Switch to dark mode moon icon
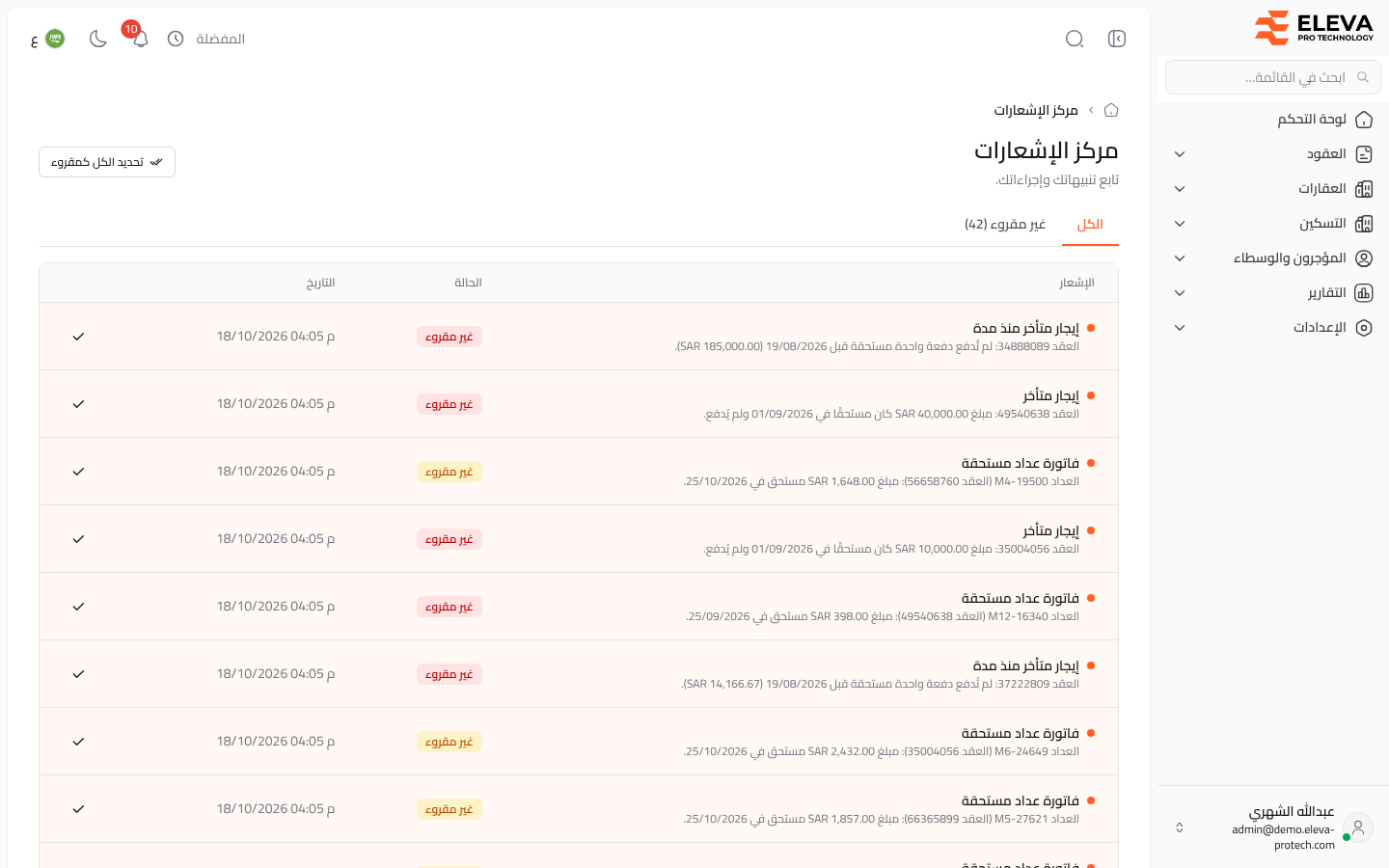 tap(97, 39)
